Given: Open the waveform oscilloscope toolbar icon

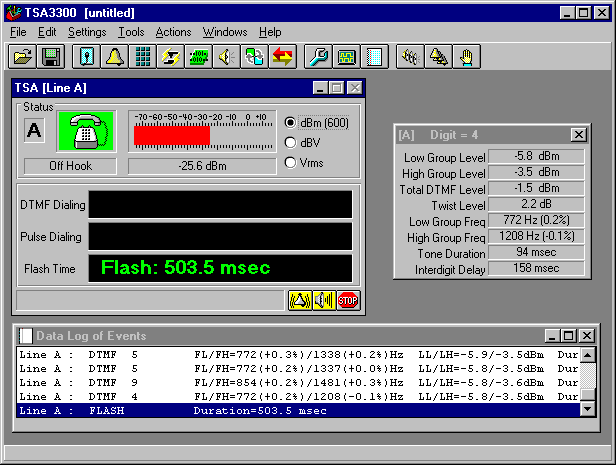Looking at the screenshot, I should click(346, 57).
